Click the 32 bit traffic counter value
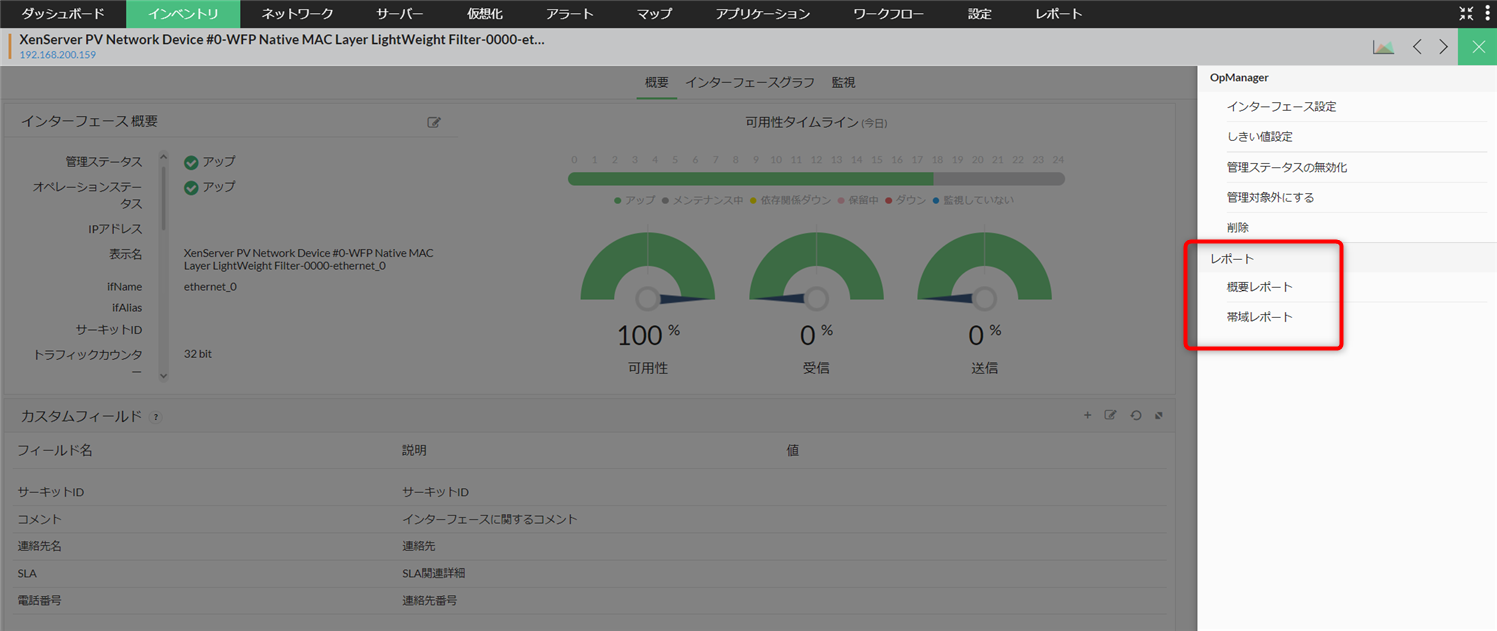The width and height of the screenshot is (1497, 631). [198, 354]
